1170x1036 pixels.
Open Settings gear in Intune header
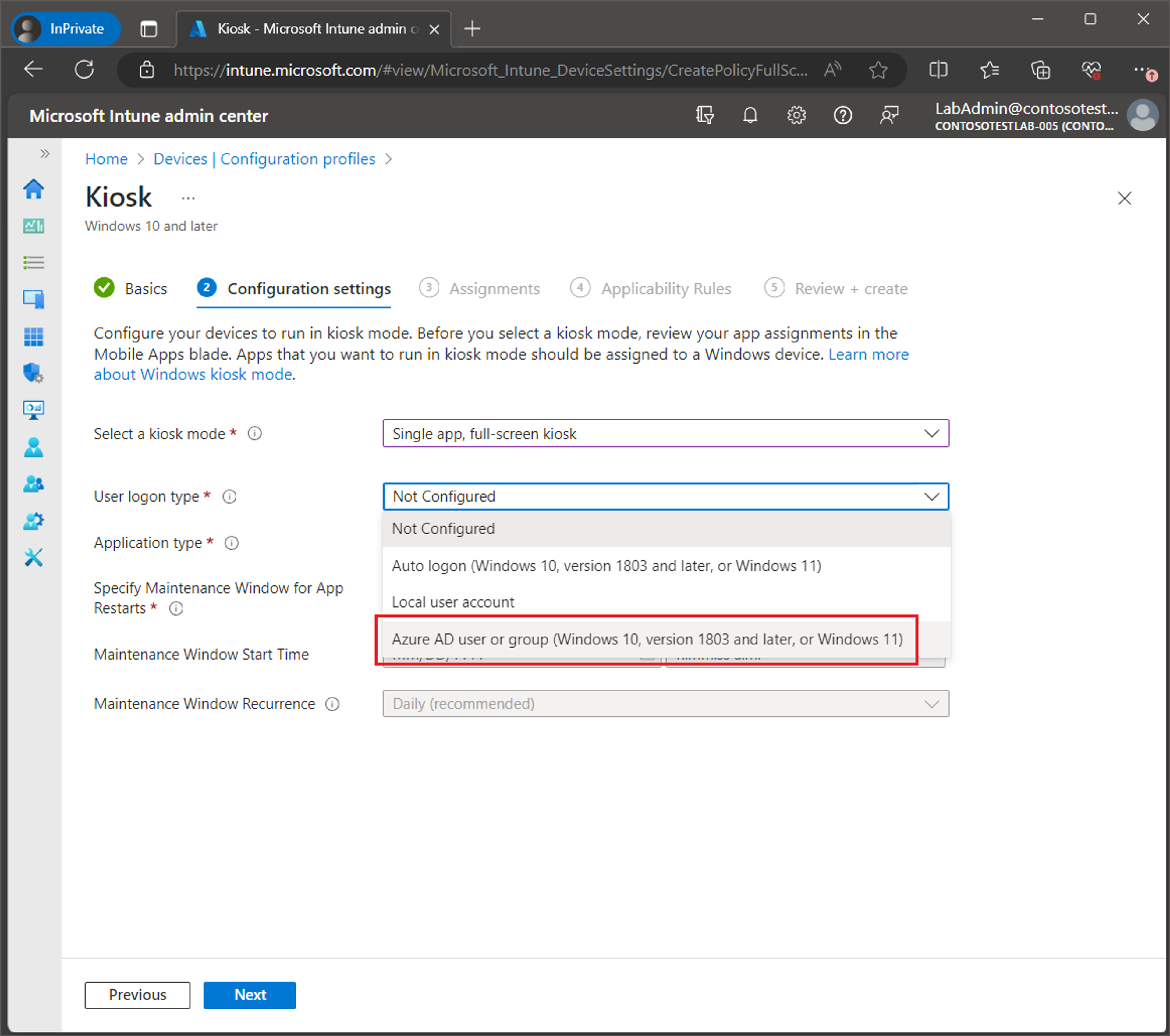796,115
